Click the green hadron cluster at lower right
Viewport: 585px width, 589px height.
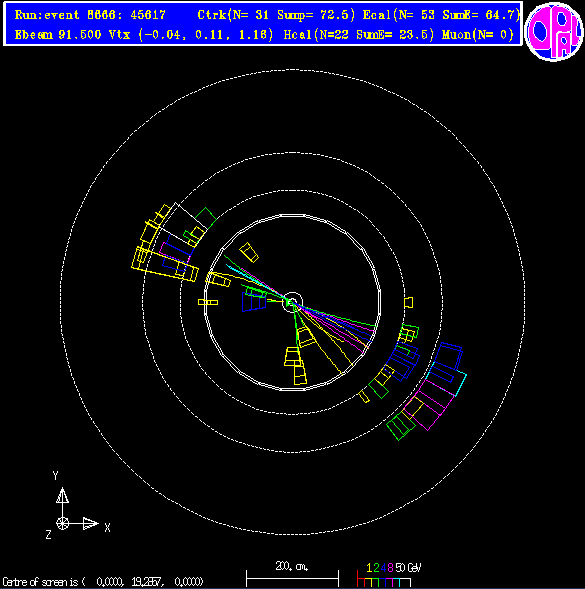401,426
